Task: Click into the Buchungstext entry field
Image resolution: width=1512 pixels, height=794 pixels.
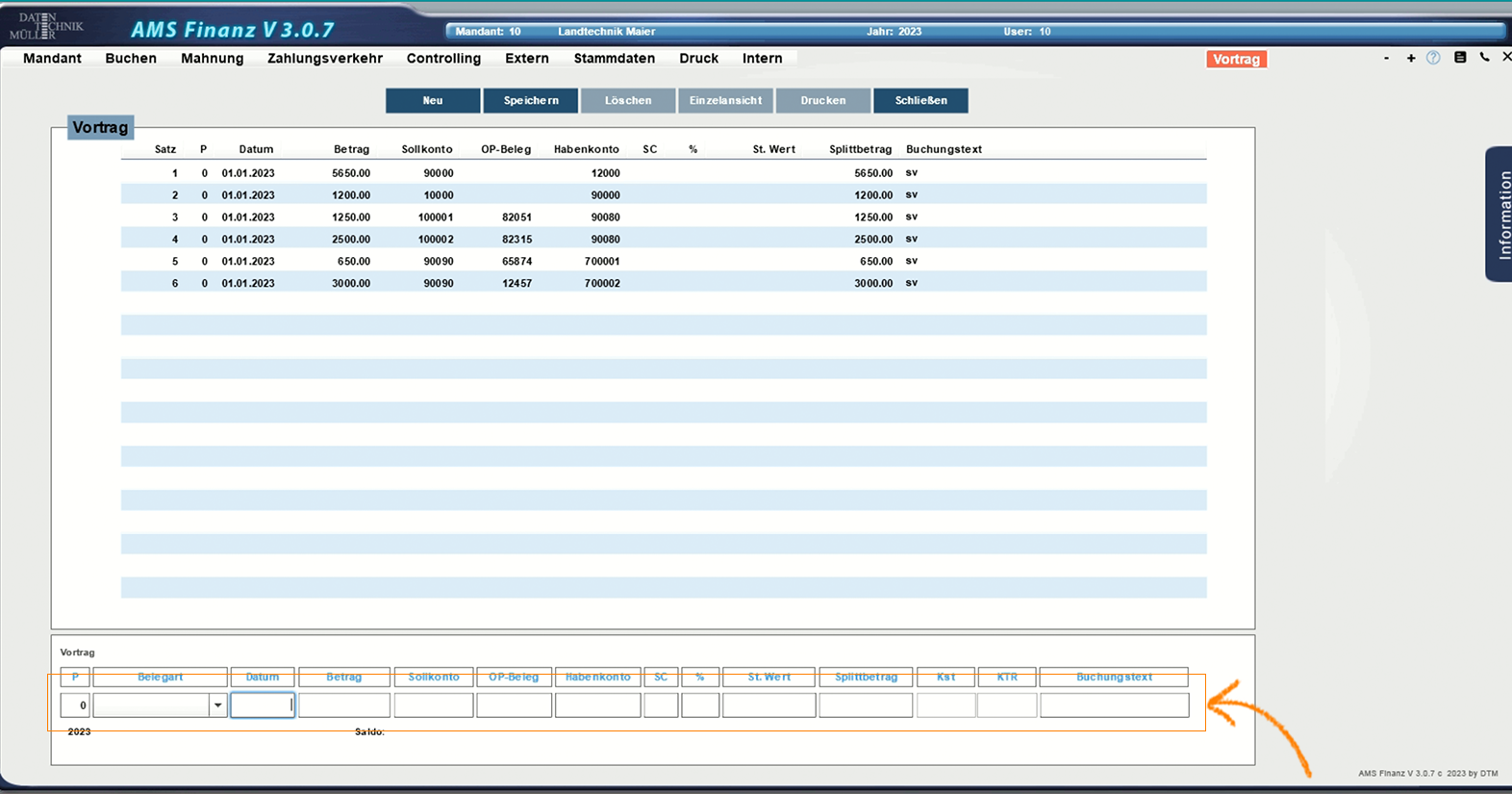Action: 1114,705
